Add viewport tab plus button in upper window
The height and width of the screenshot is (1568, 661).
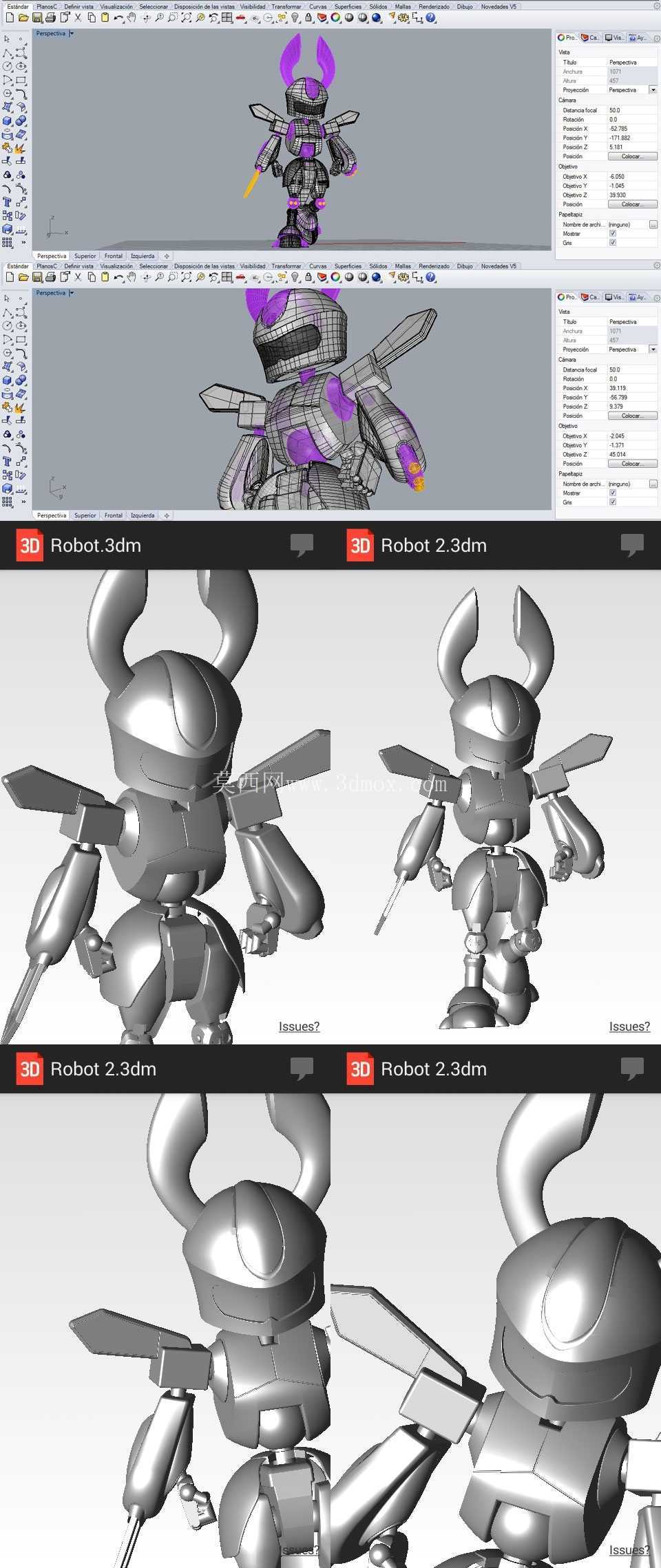[x=166, y=256]
